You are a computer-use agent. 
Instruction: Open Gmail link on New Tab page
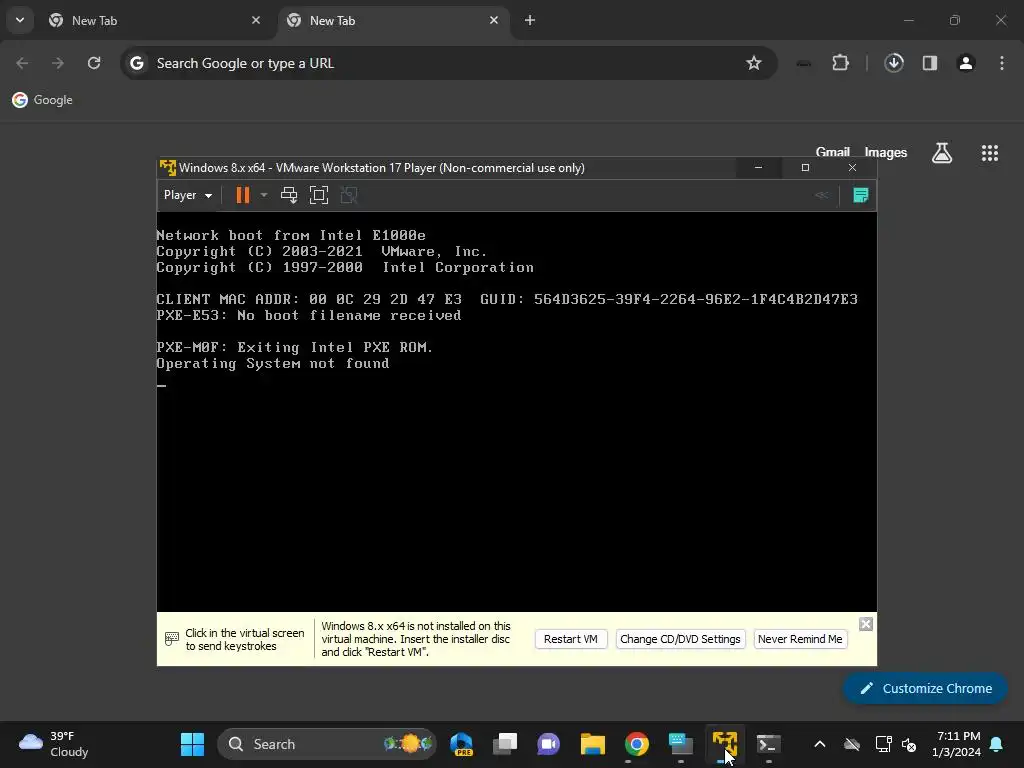coord(833,152)
